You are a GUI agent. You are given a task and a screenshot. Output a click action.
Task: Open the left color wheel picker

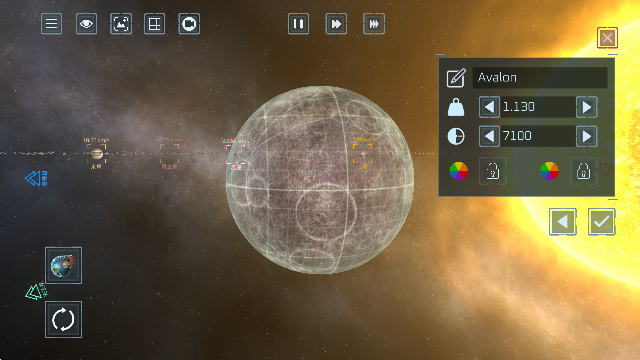pyautogui.click(x=458, y=171)
